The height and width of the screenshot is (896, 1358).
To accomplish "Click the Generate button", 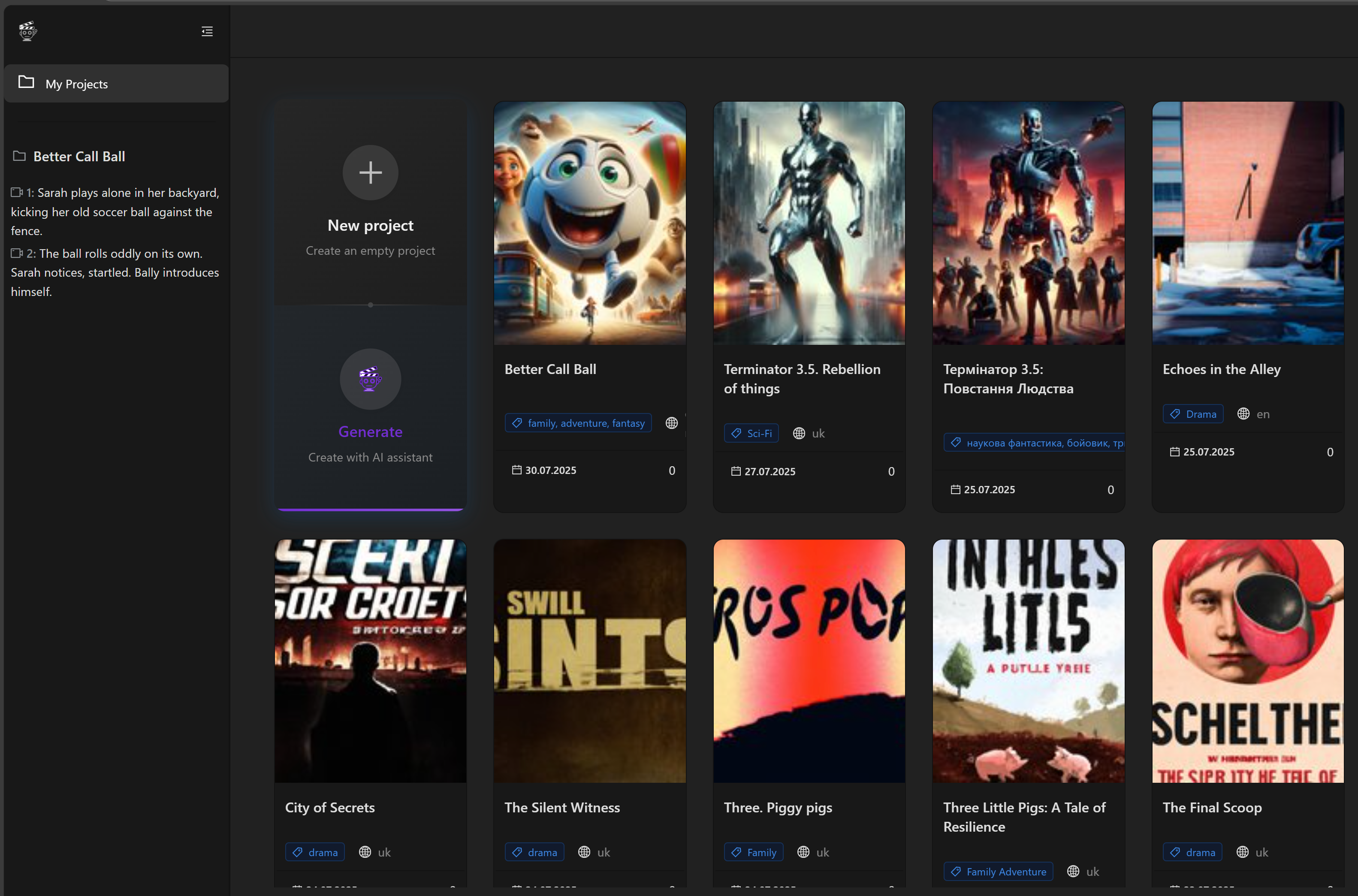I will tap(370, 431).
